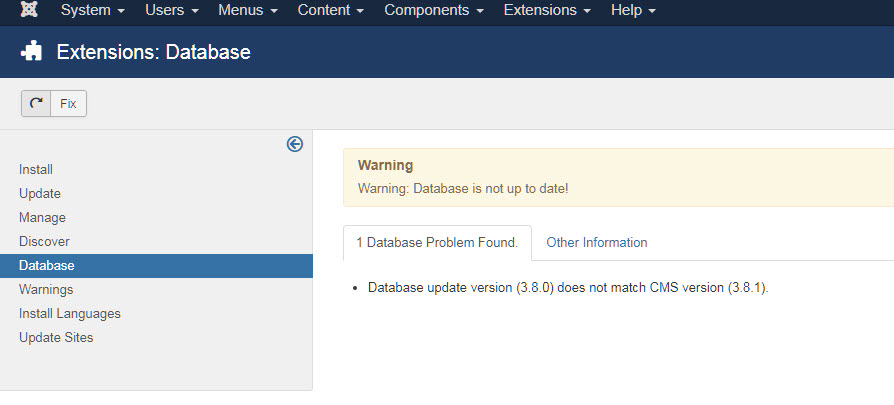Open the Users dropdown menu

[x=172, y=10]
